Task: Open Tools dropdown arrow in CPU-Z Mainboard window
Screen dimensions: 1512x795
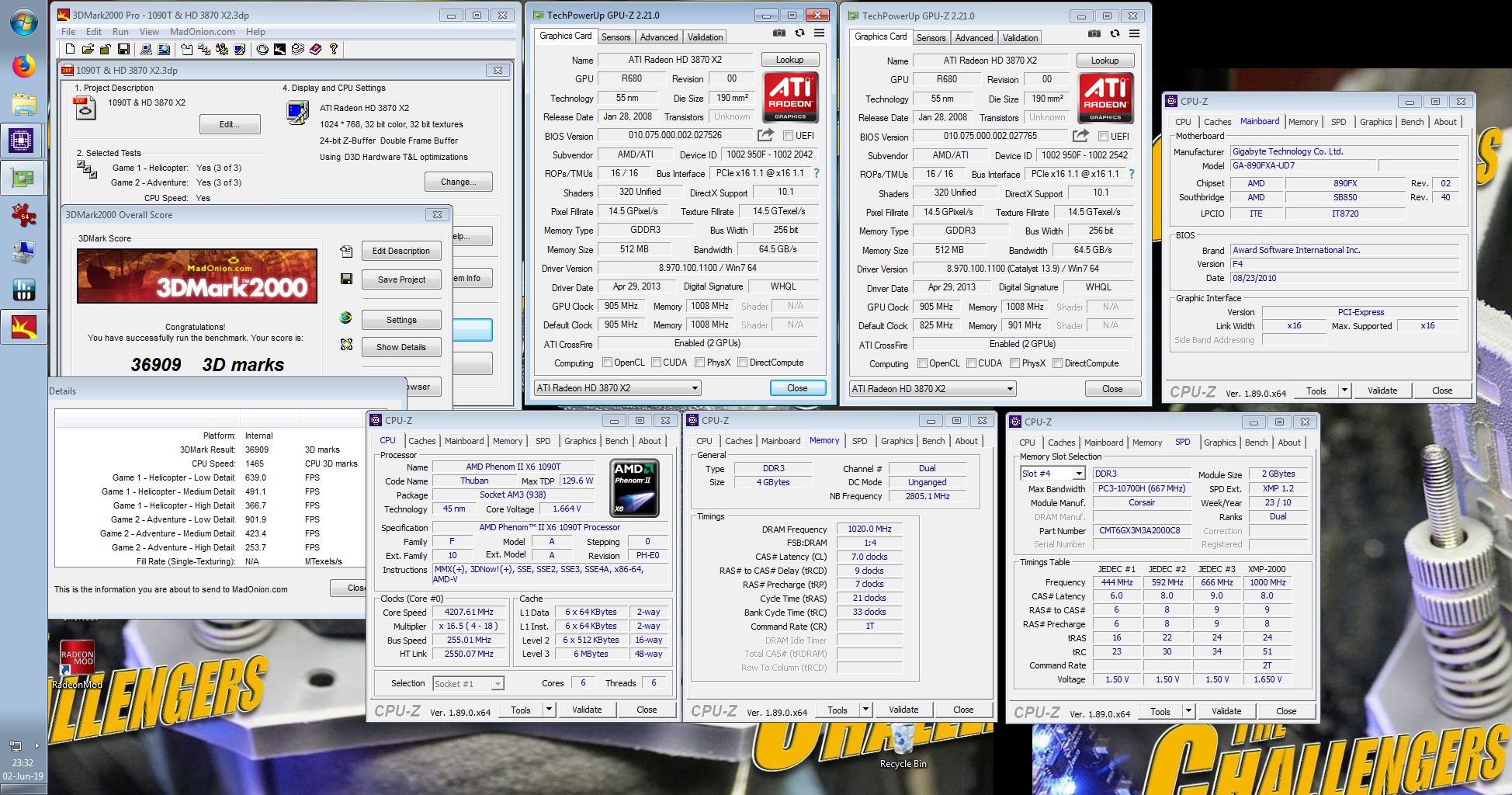Action: click(1345, 391)
